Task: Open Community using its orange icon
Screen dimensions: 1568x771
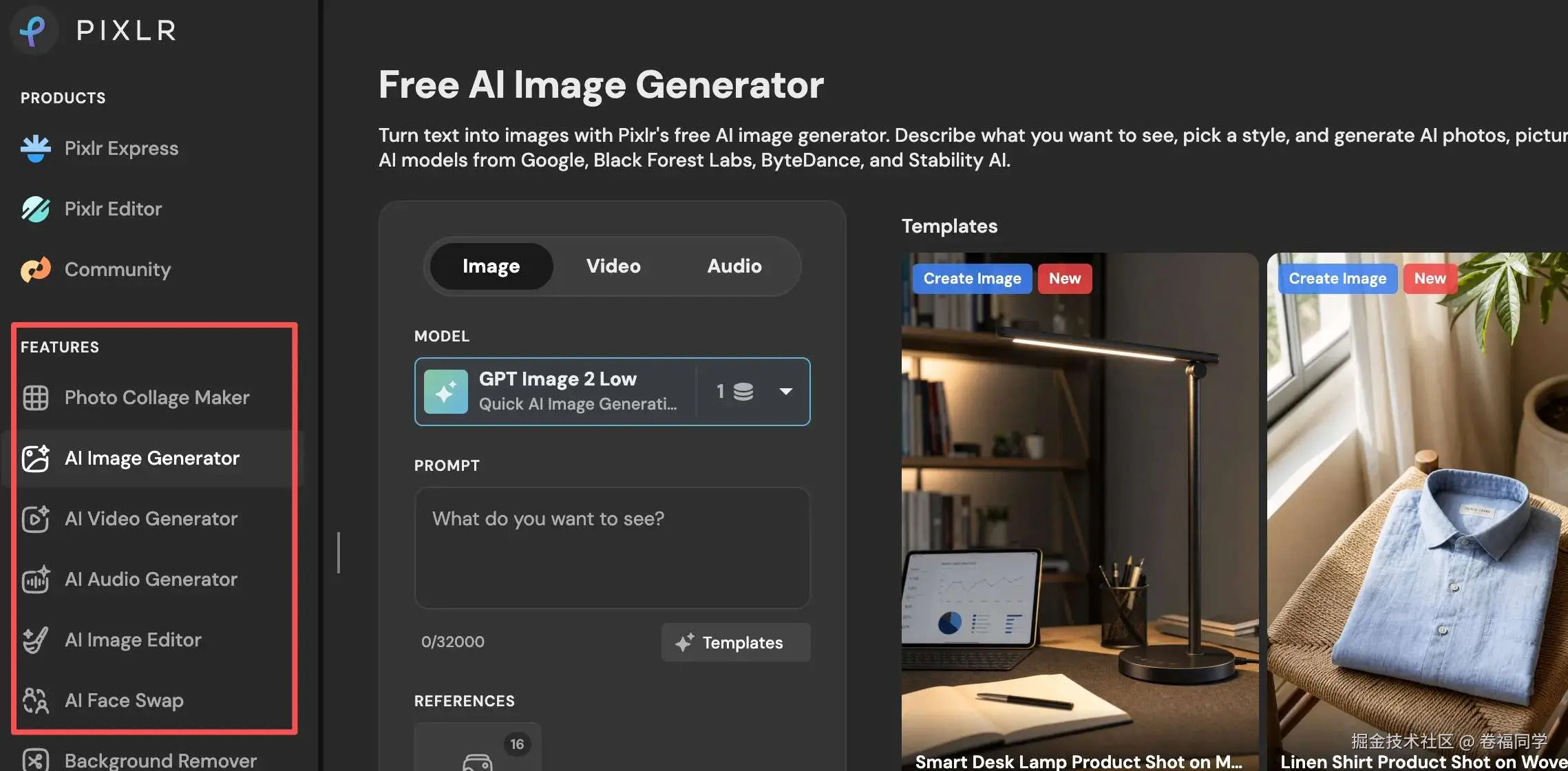Action: pyautogui.click(x=36, y=269)
